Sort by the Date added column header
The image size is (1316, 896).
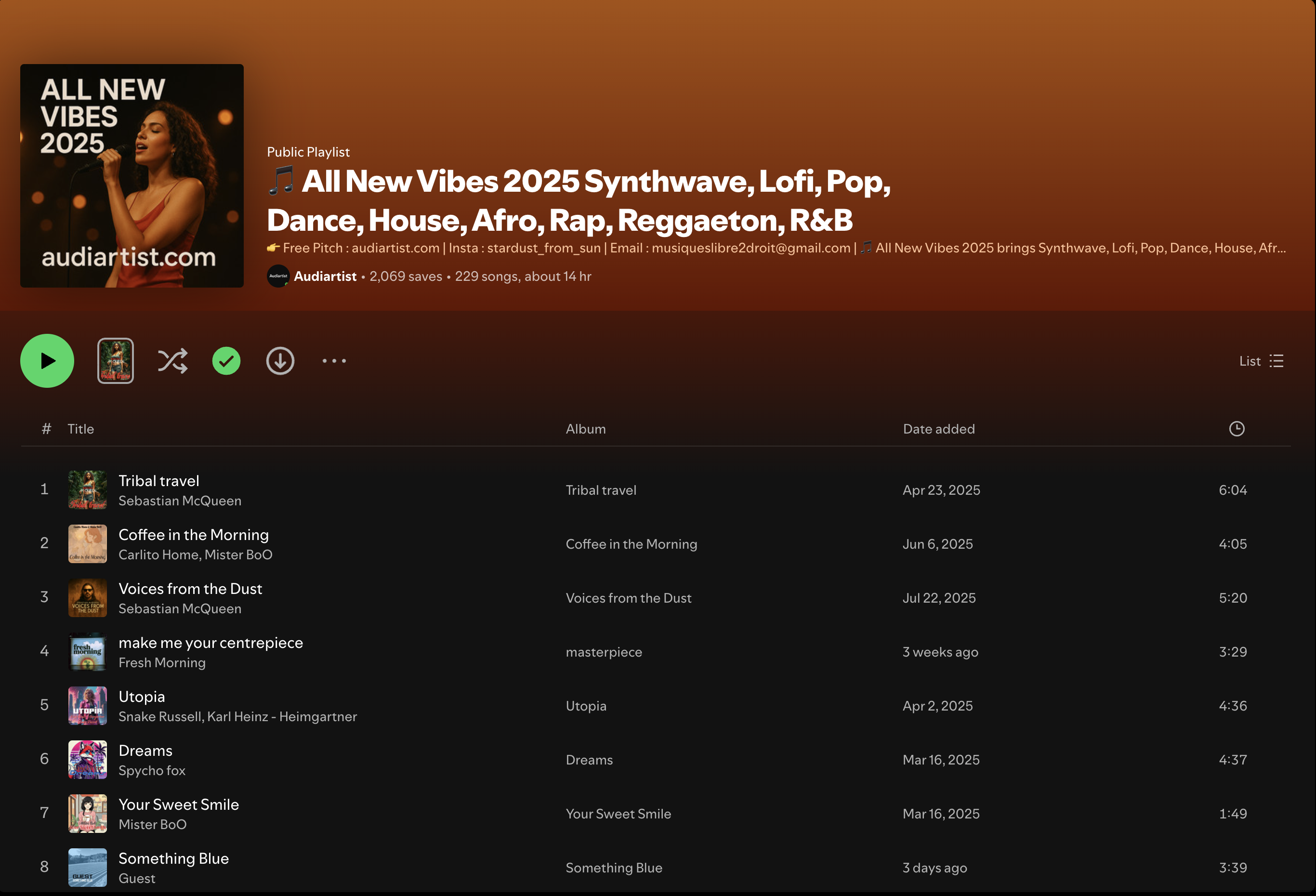click(x=938, y=429)
